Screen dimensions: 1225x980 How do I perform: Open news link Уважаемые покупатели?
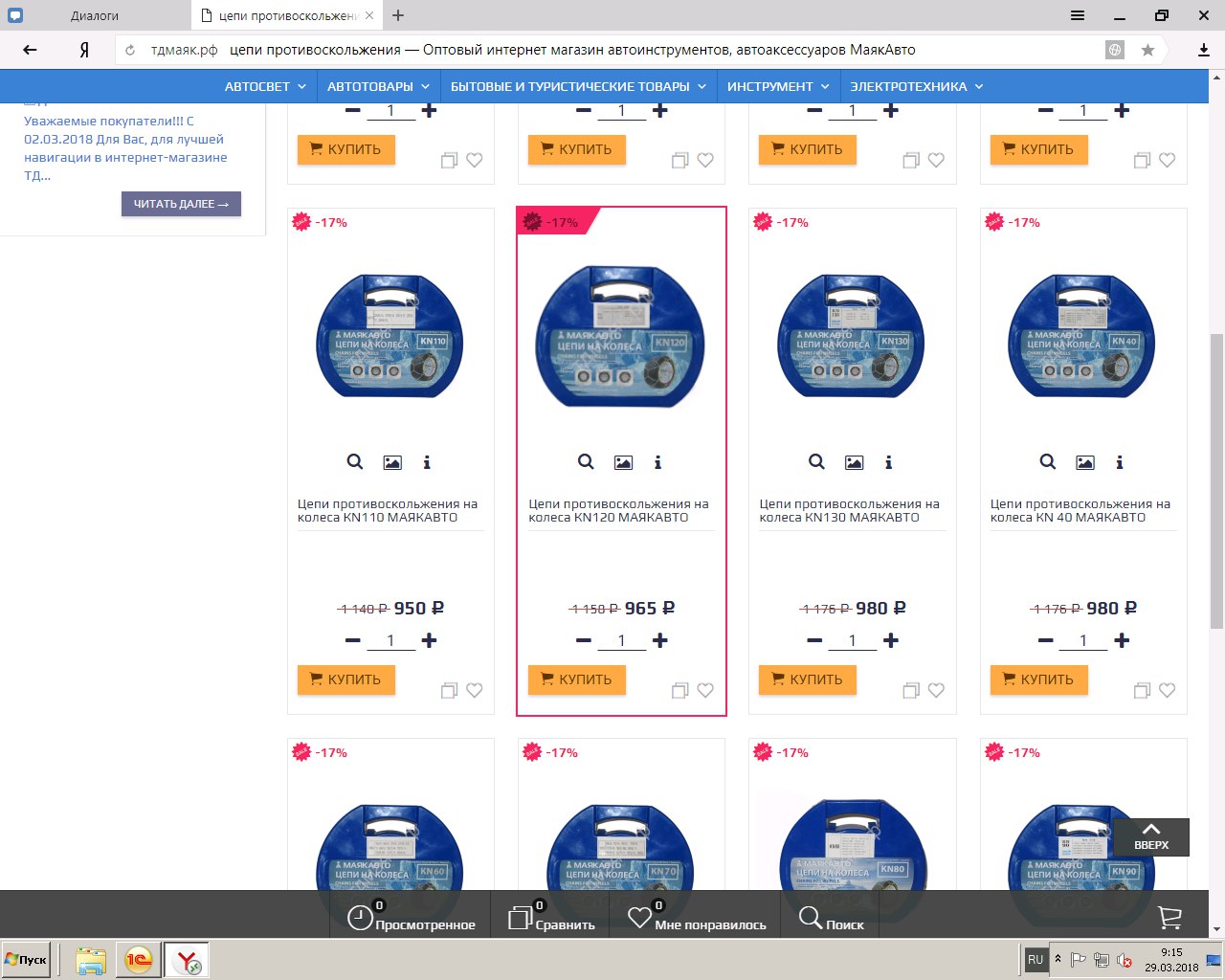tap(125, 148)
